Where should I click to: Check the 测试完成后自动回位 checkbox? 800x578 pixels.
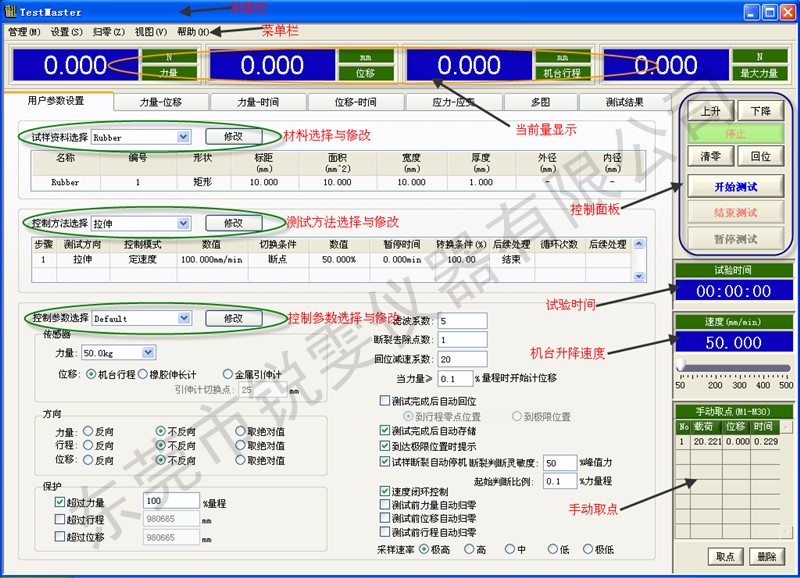click(385, 400)
